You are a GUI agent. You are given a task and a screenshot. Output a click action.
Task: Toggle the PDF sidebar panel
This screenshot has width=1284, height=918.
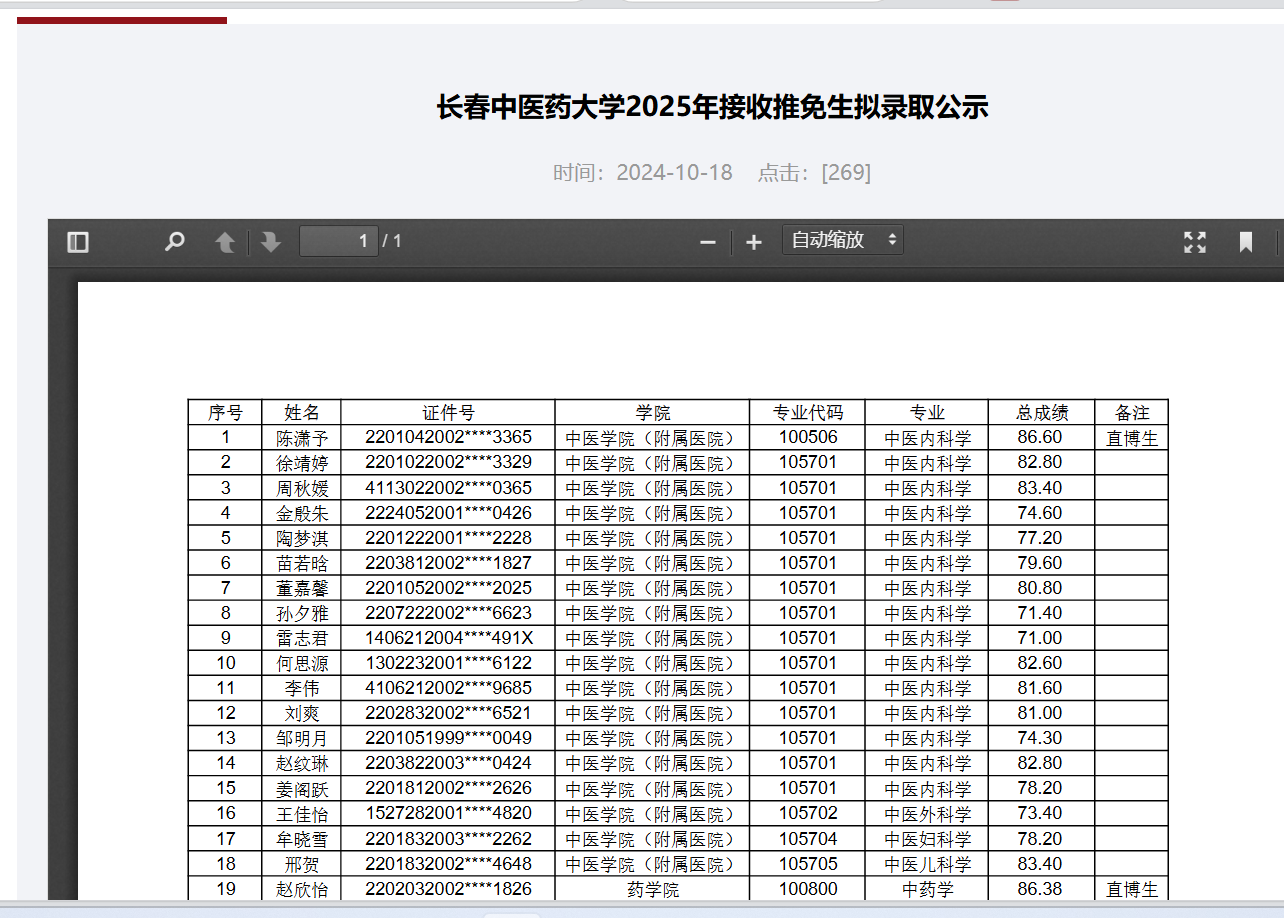click(x=78, y=242)
